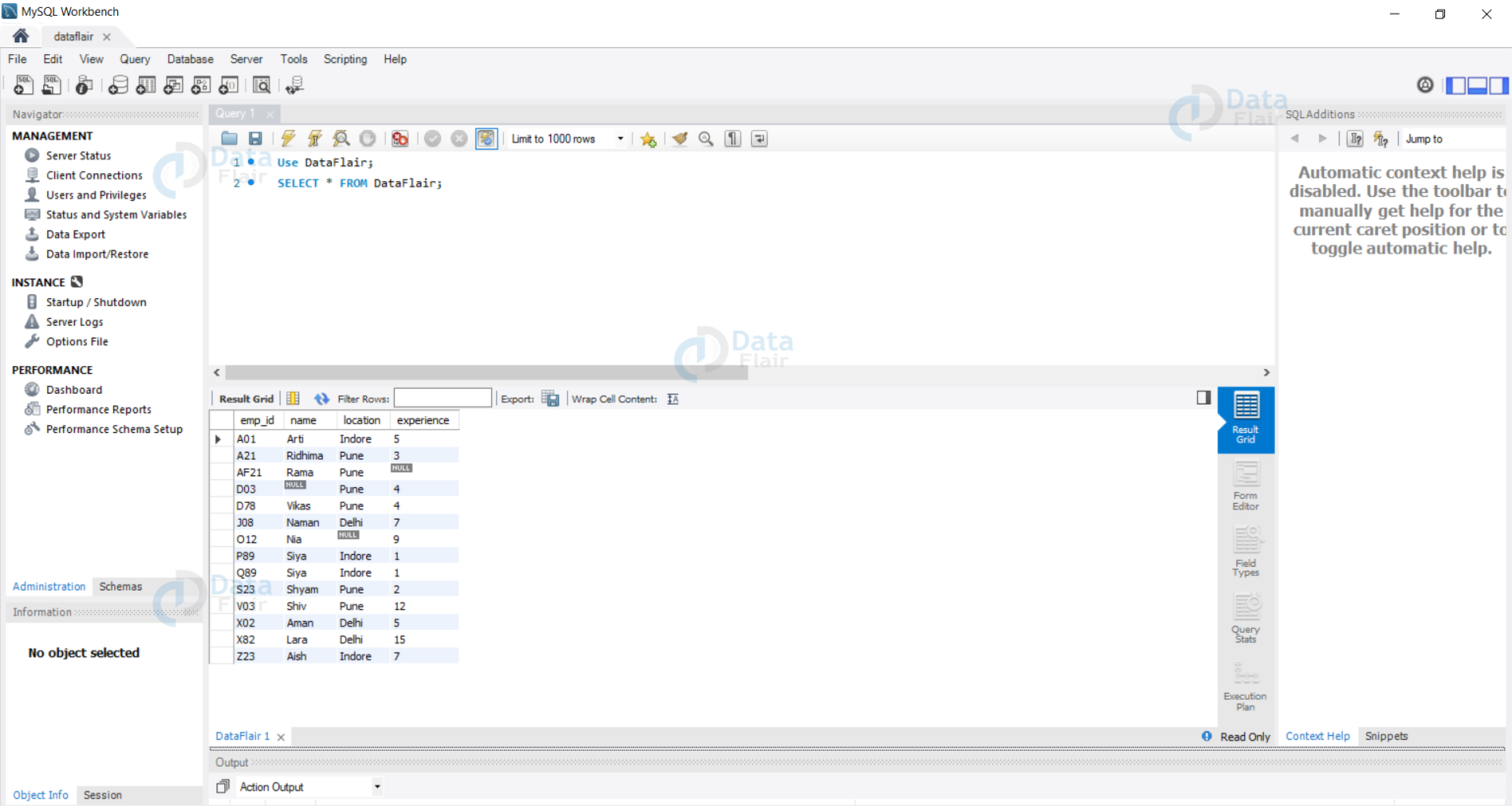This screenshot has width=1512, height=806.
Task: Toggle the result side panel visibility
Action: [1203, 398]
